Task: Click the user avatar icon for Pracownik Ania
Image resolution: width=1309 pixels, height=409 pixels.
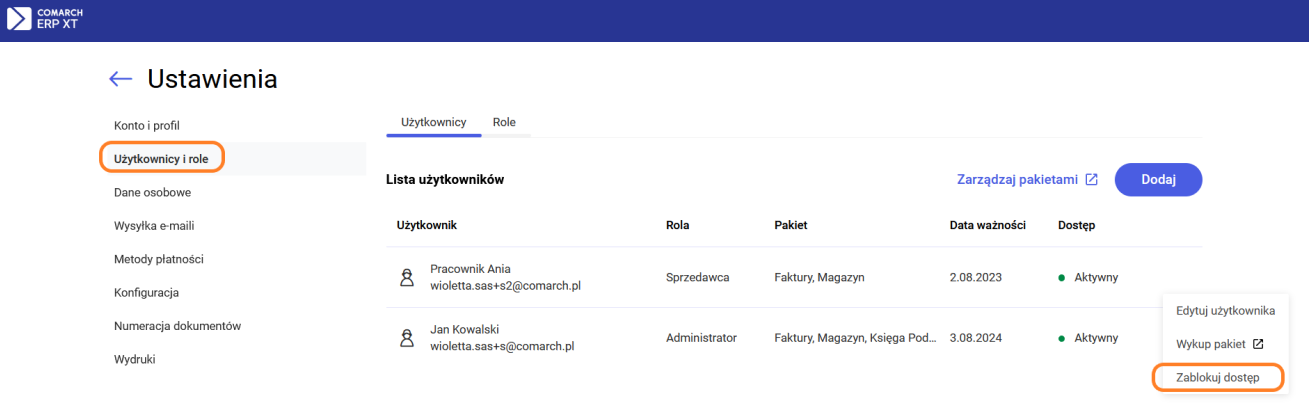Action: (x=407, y=277)
